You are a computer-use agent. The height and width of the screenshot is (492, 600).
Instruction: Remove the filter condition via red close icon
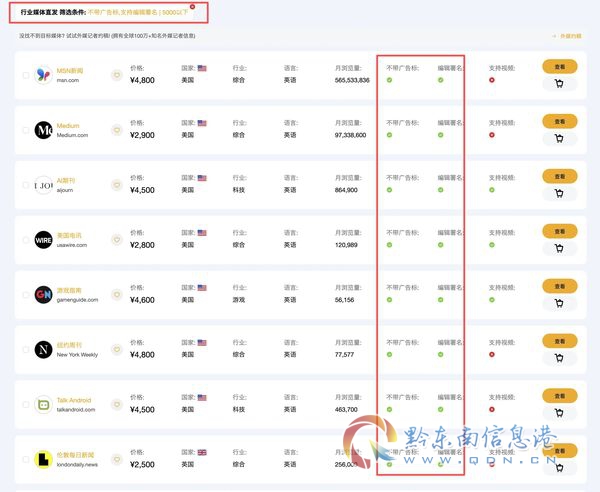[x=192, y=7]
